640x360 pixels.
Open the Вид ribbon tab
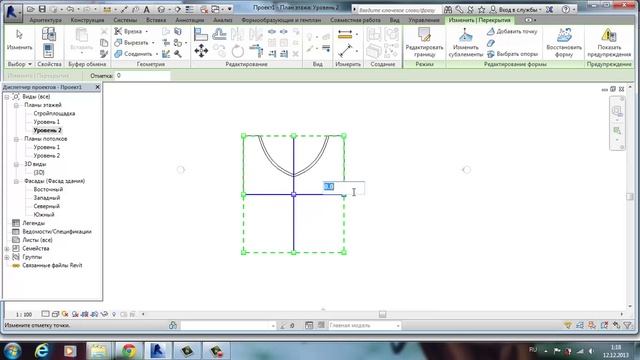click(394, 20)
